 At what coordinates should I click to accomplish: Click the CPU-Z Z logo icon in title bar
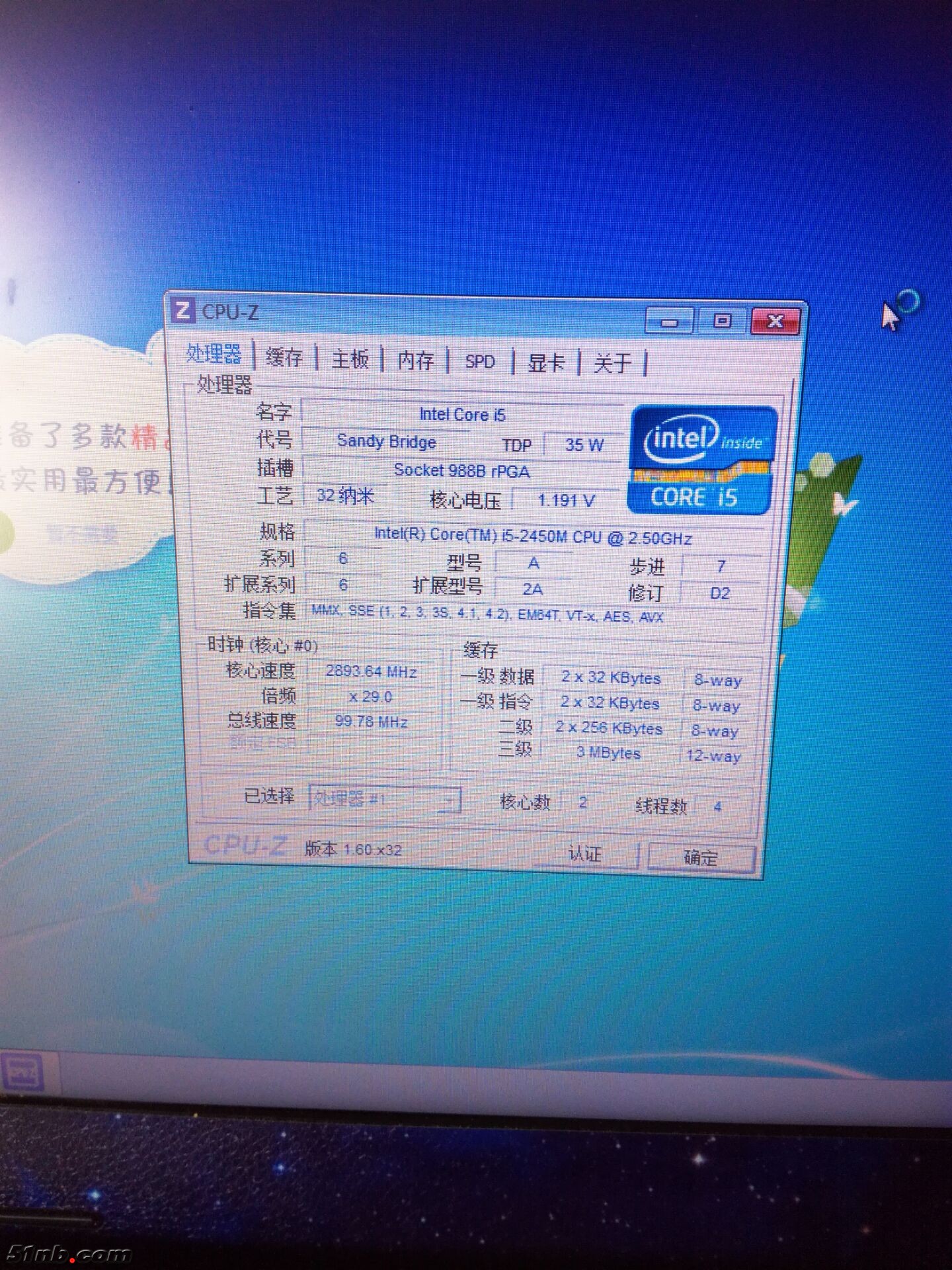click(183, 310)
